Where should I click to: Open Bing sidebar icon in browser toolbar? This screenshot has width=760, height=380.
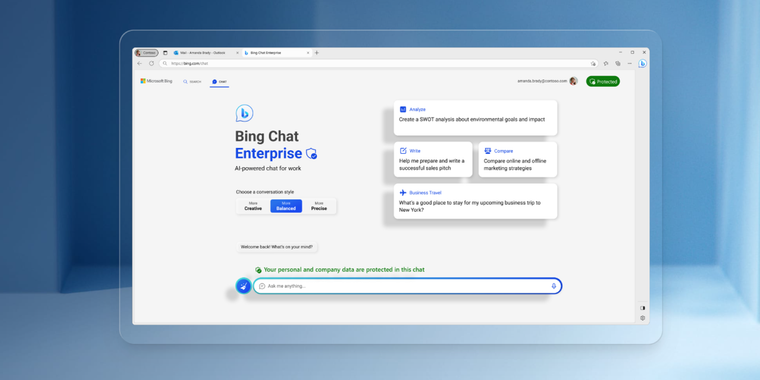[x=642, y=63]
